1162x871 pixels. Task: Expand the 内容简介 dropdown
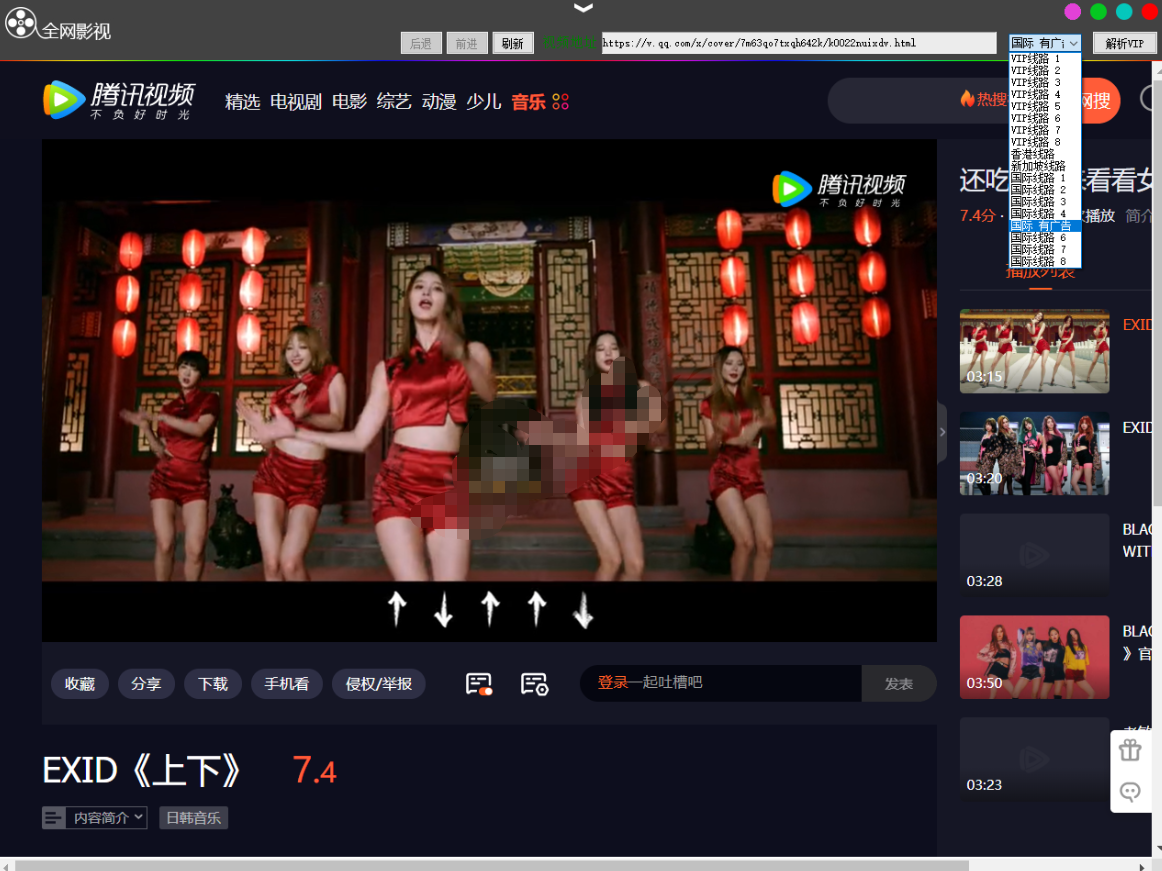coord(107,818)
